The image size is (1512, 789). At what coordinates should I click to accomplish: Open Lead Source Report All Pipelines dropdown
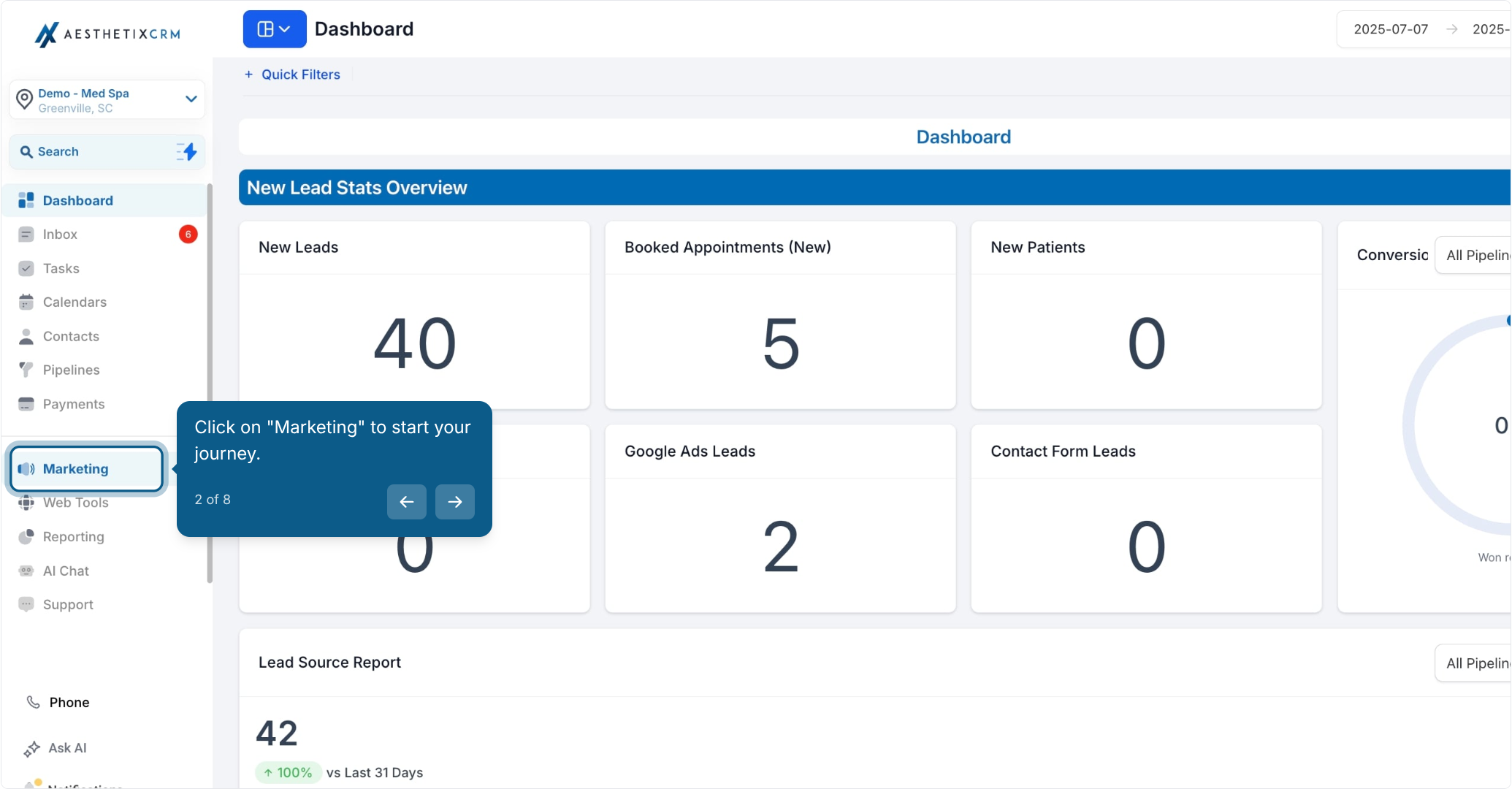(x=1473, y=663)
